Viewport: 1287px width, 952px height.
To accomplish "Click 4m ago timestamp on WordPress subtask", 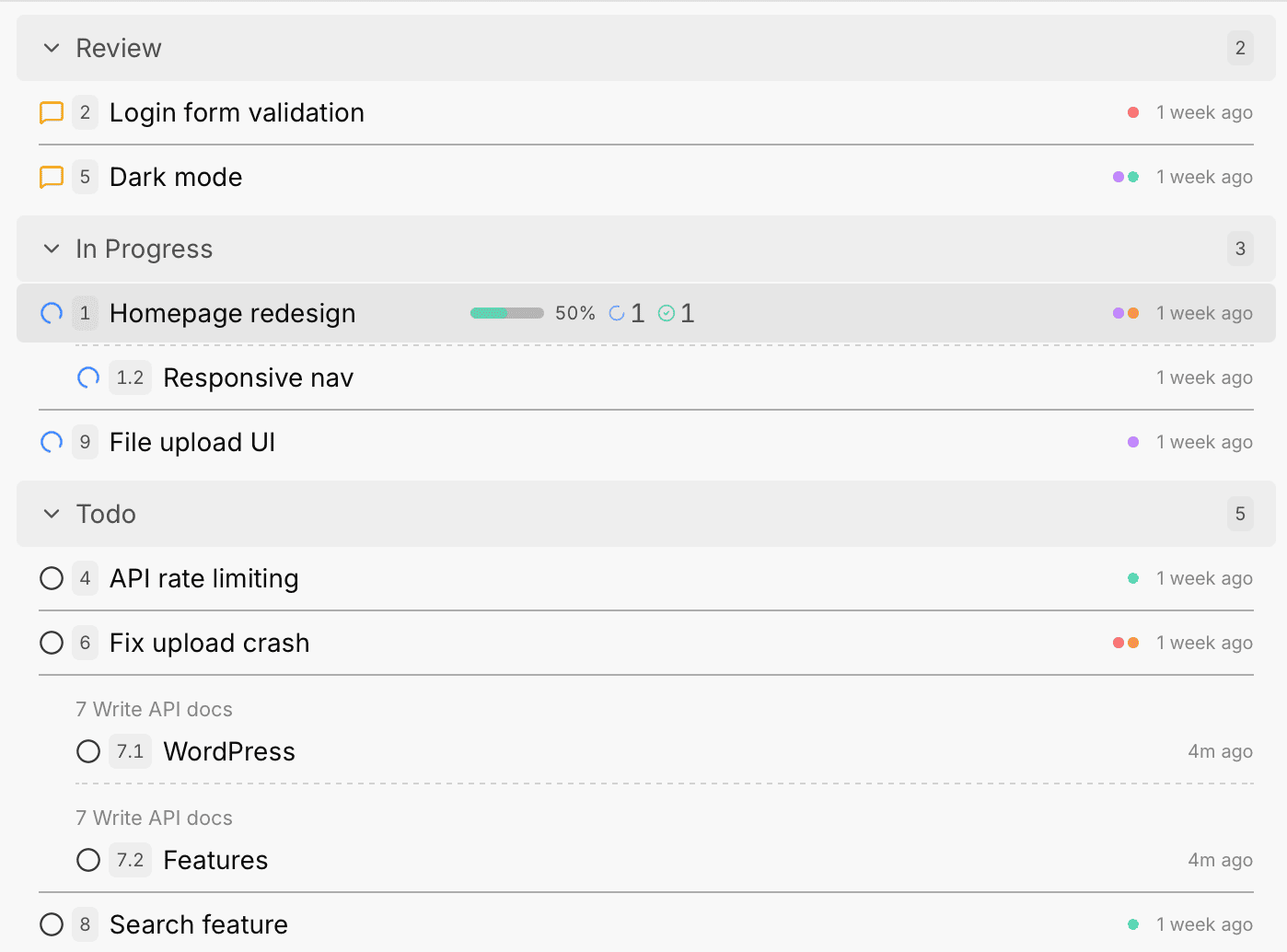I will 1220,751.
